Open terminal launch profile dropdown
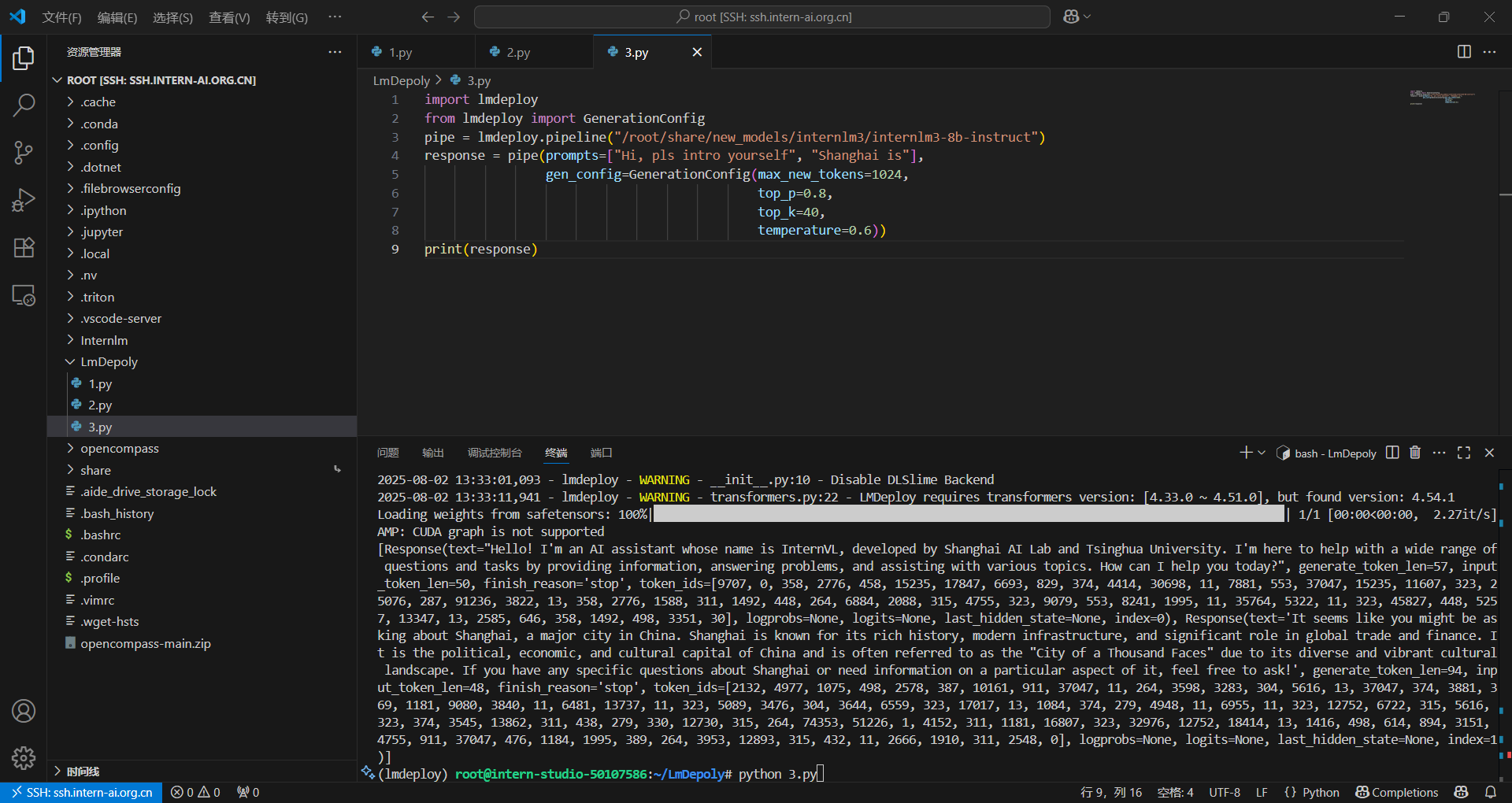The height and width of the screenshot is (803, 1512). (x=1262, y=453)
